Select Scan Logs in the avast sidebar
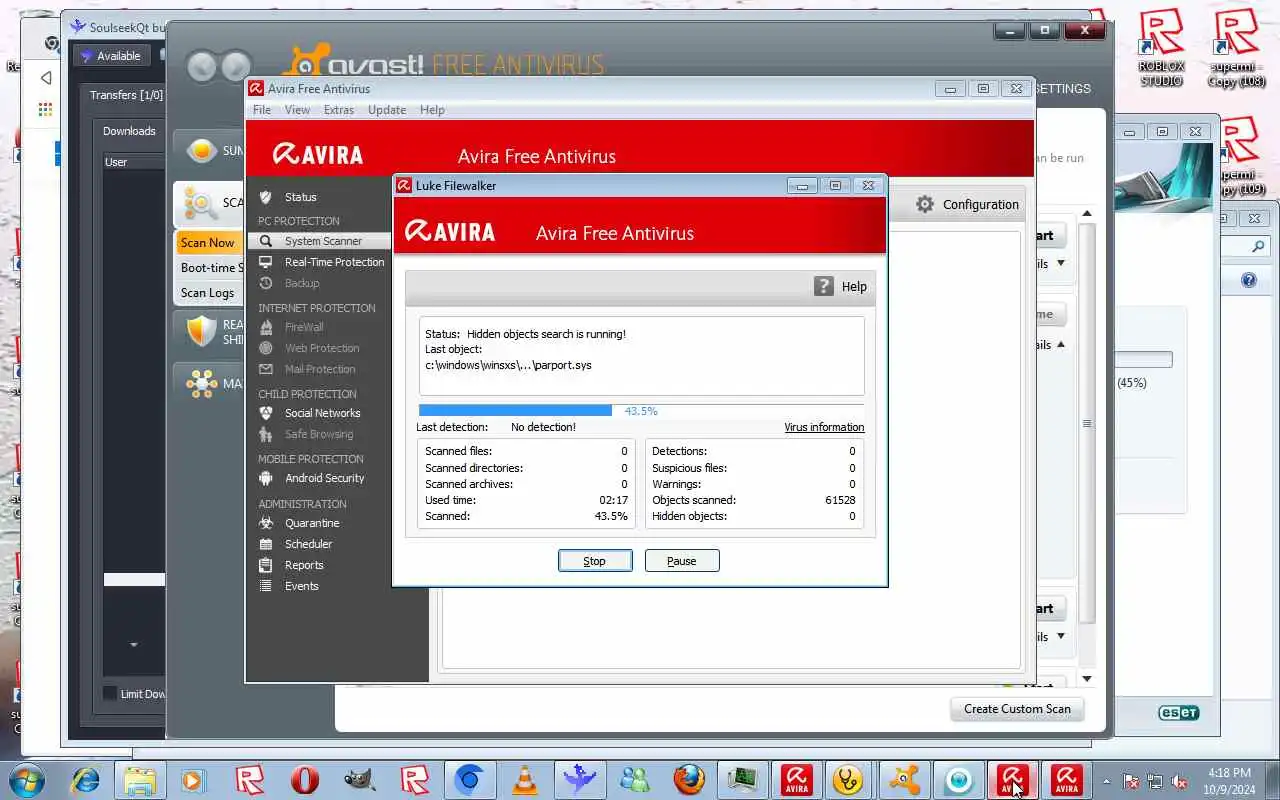 coord(209,293)
